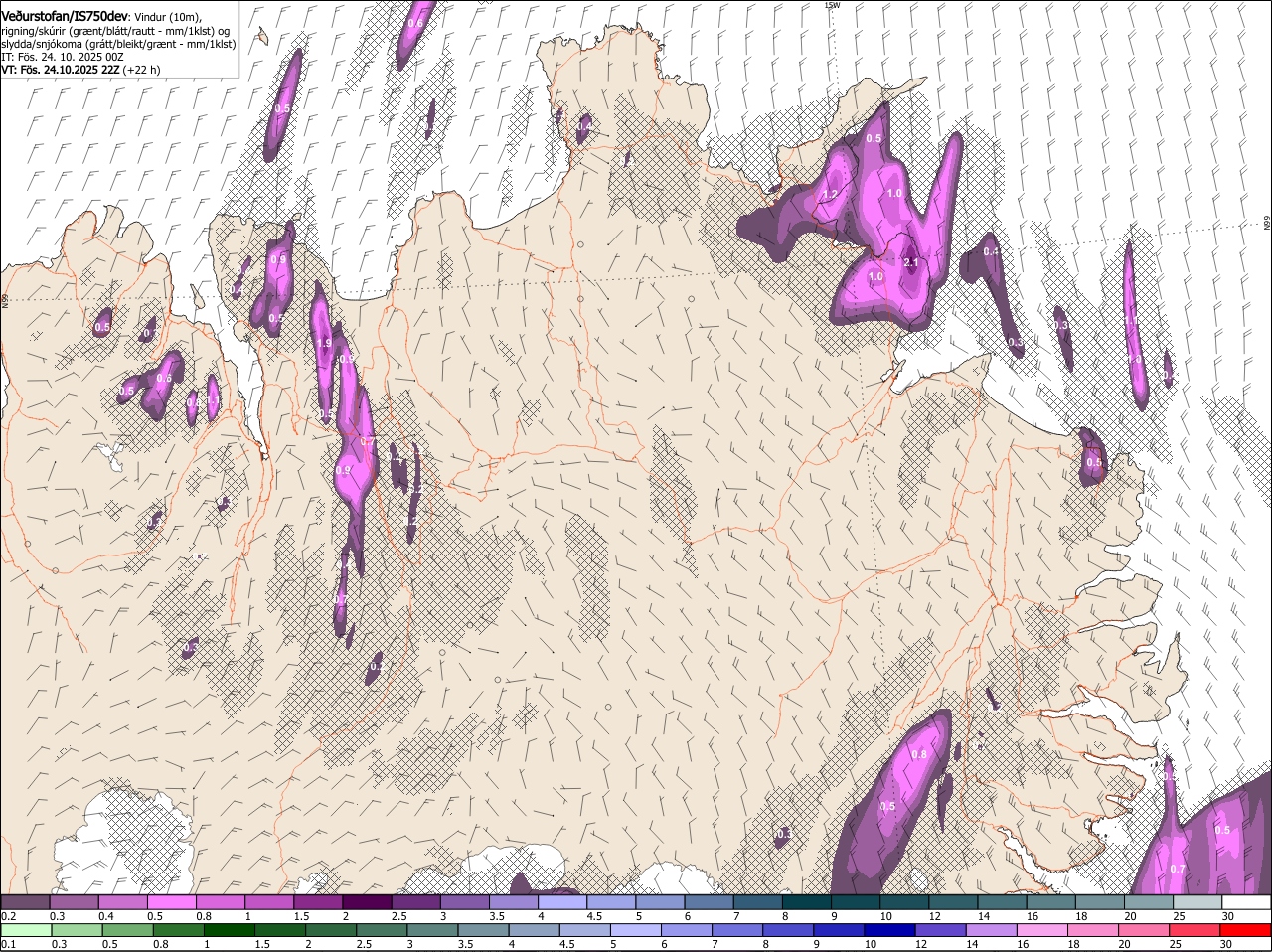Pick the pale grey 25 swatch in upper legend

(1198, 902)
